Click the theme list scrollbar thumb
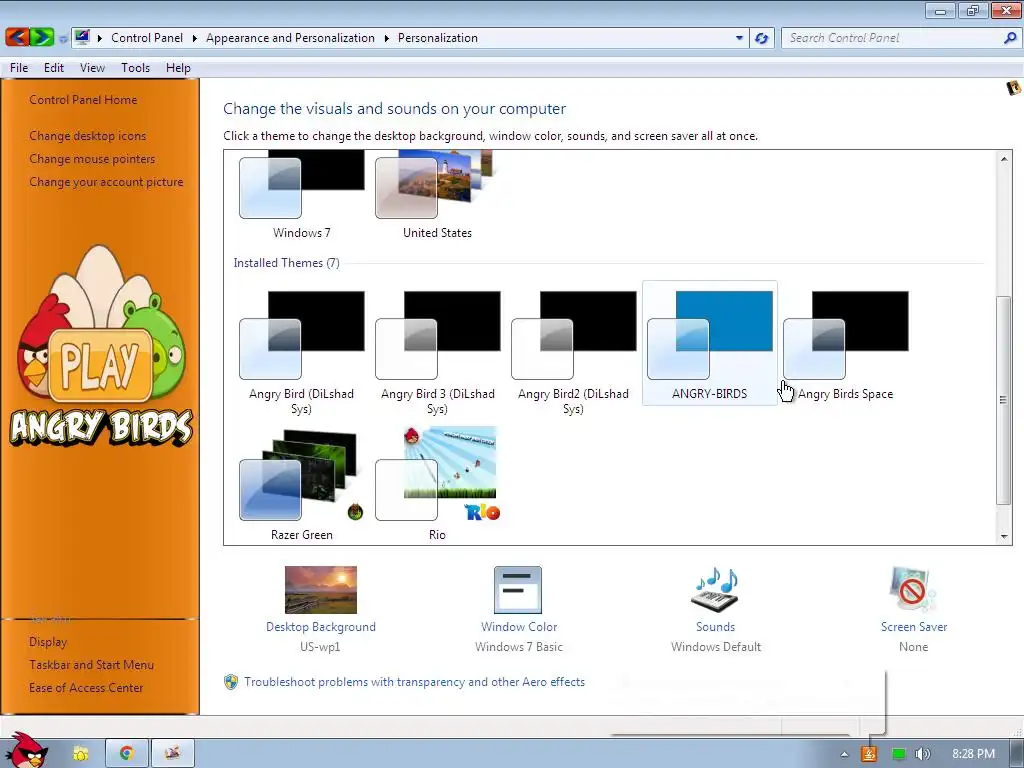Image resolution: width=1024 pixels, height=768 pixels. pyautogui.click(x=1004, y=400)
